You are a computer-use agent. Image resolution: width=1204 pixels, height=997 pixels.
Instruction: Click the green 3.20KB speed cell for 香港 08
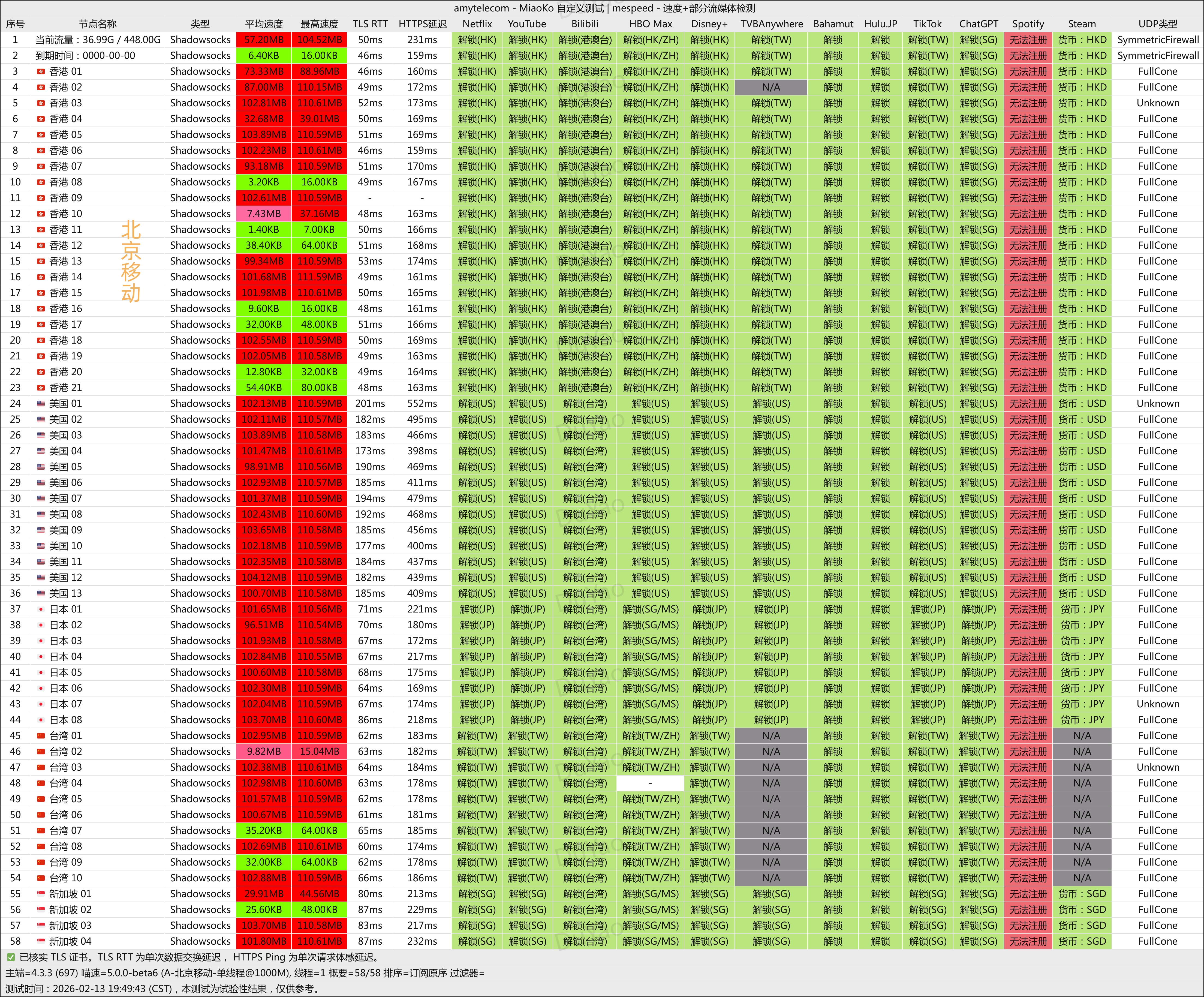point(264,182)
